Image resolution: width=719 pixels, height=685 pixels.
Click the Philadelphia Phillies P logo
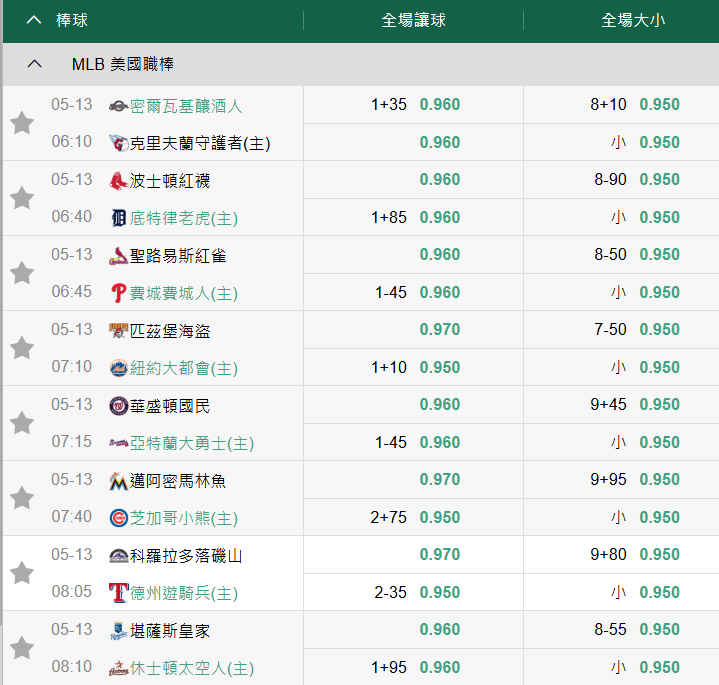[x=118, y=293]
